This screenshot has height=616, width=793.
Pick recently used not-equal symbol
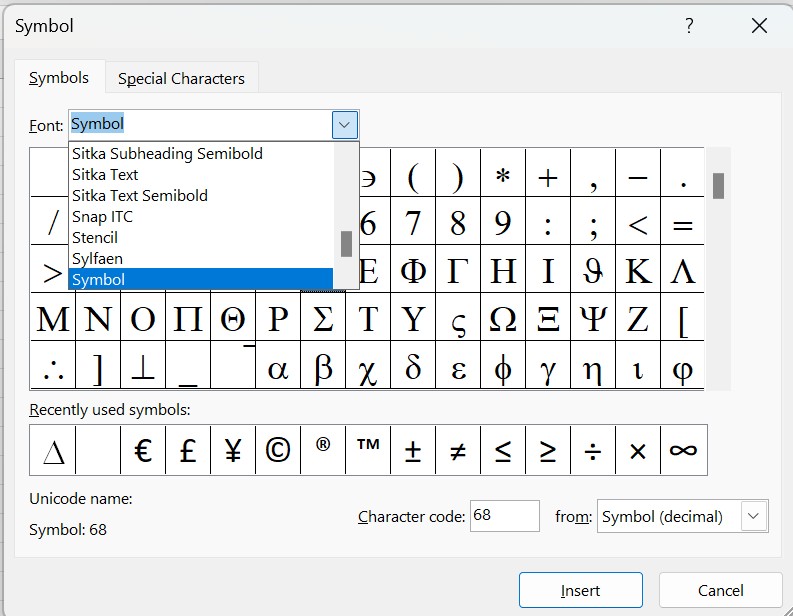pos(458,450)
